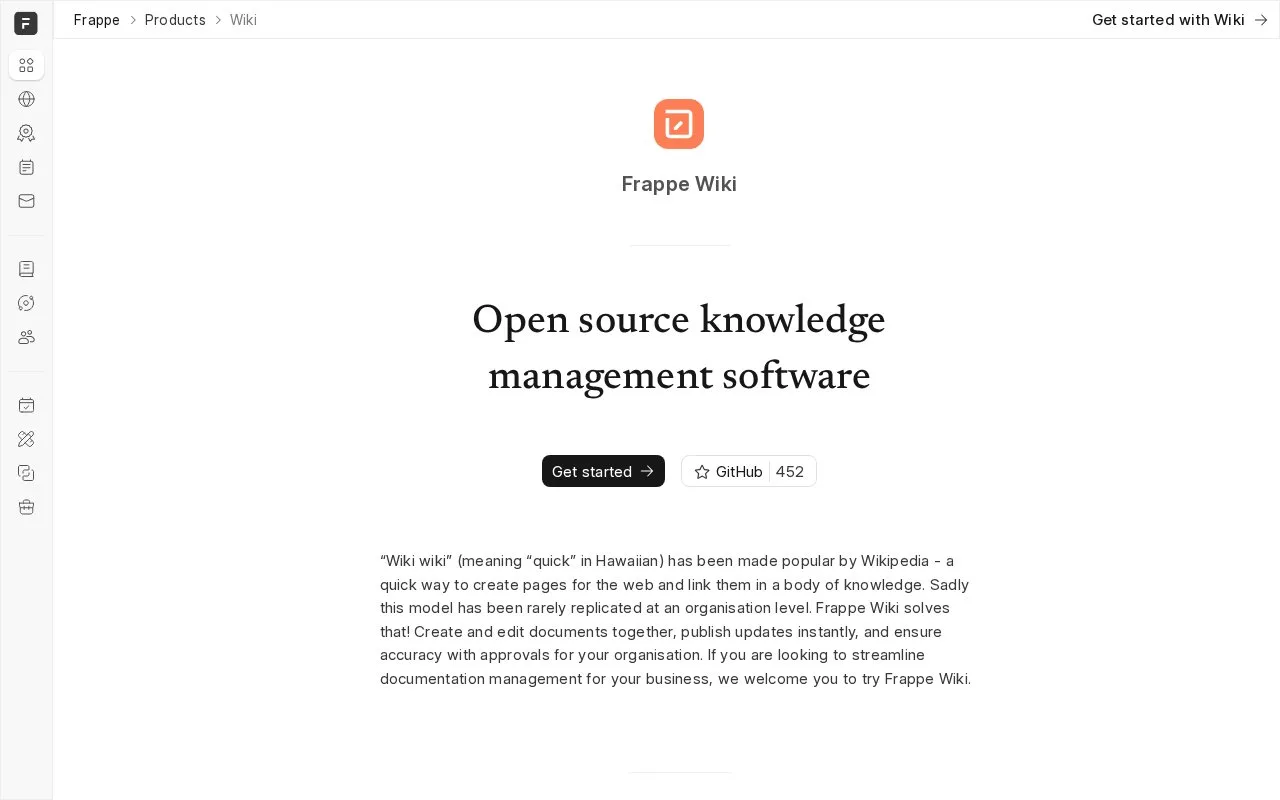
Task: Open the notepad icon in sidebar
Action: coord(26,167)
